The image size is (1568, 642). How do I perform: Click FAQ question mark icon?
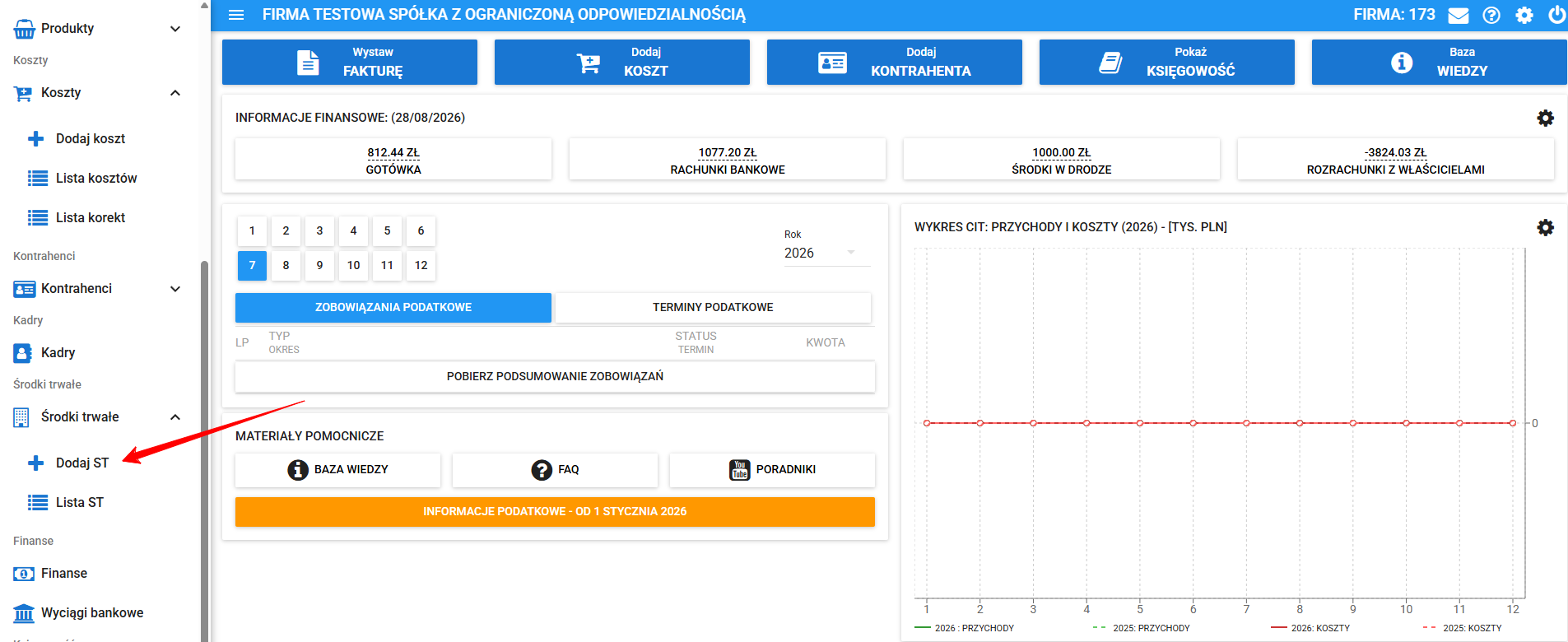pyautogui.click(x=542, y=469)
